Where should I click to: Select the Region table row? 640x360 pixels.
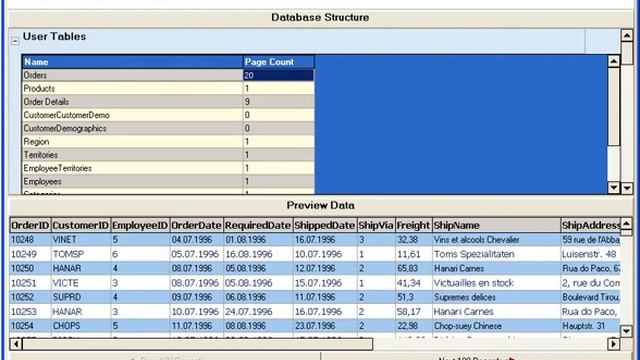[168, 142]
